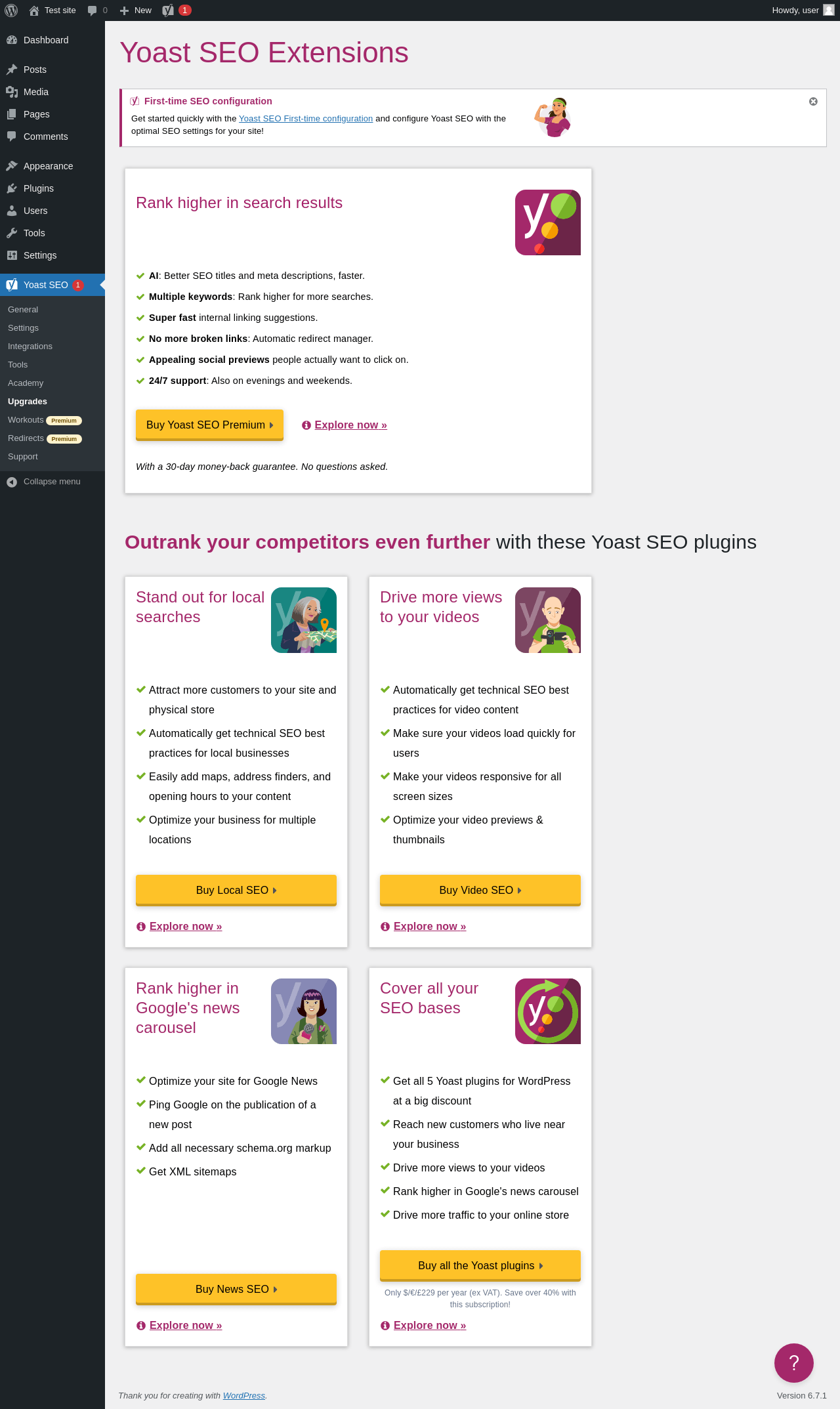Click the New content plus button
840x1409 pixels.
[x=136, y=11]
